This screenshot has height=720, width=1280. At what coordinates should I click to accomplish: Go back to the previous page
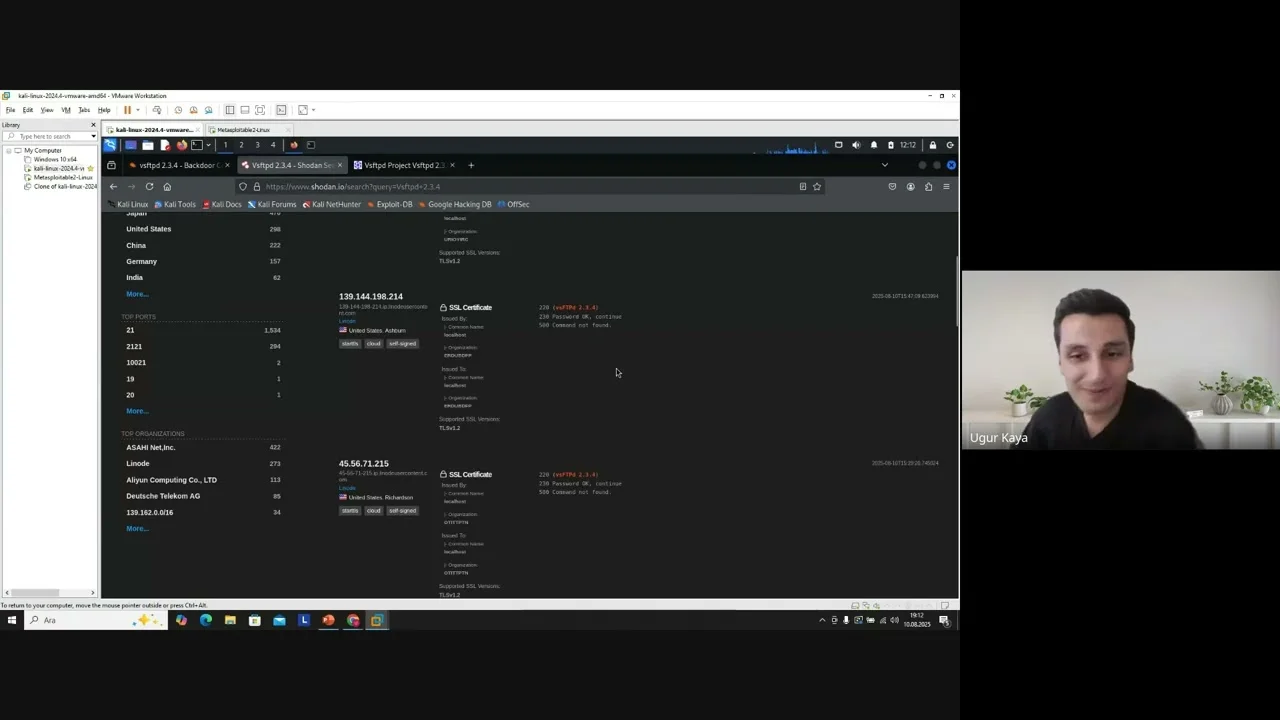(113, 187)
